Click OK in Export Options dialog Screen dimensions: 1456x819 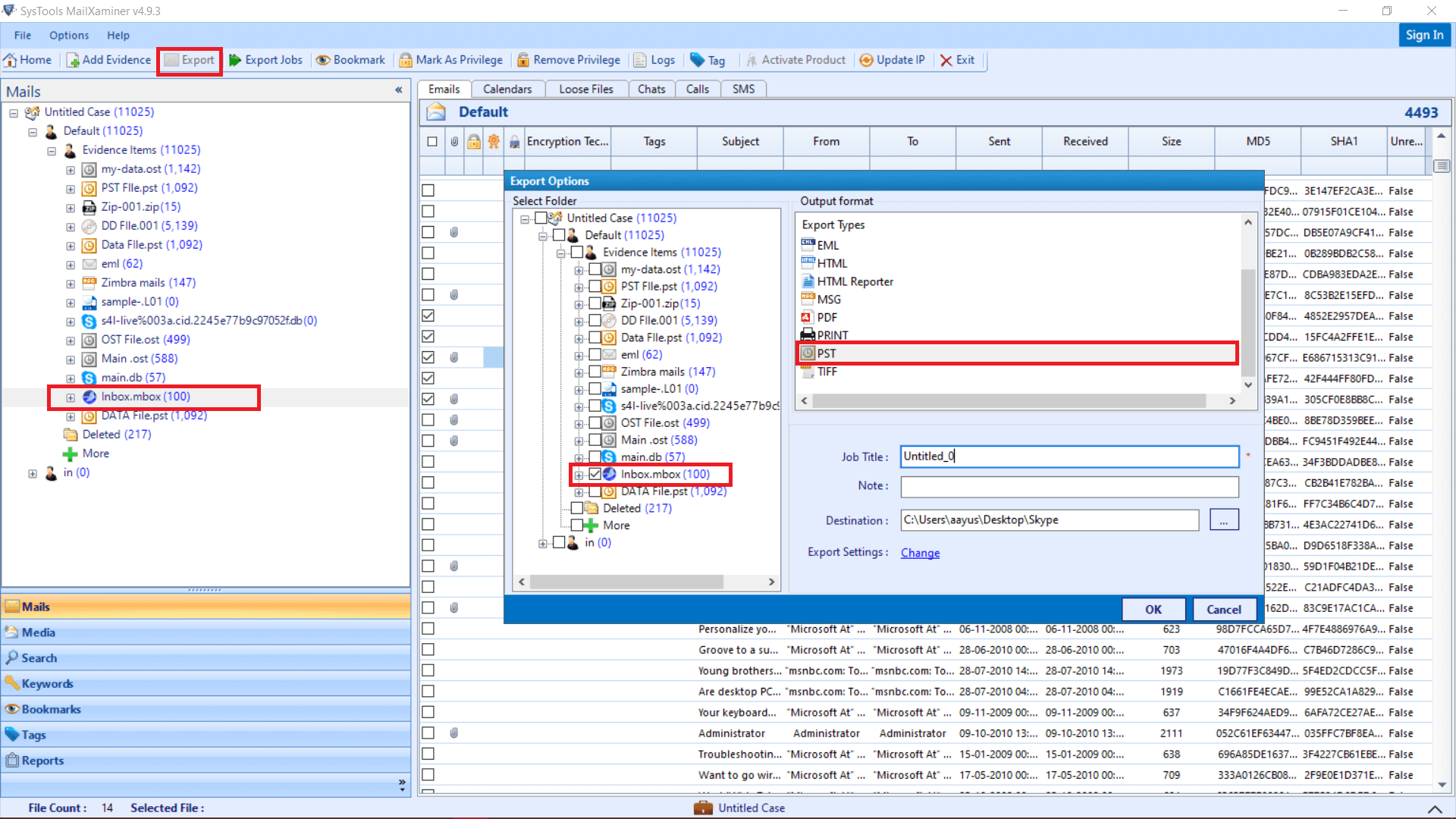[1153, 609]
